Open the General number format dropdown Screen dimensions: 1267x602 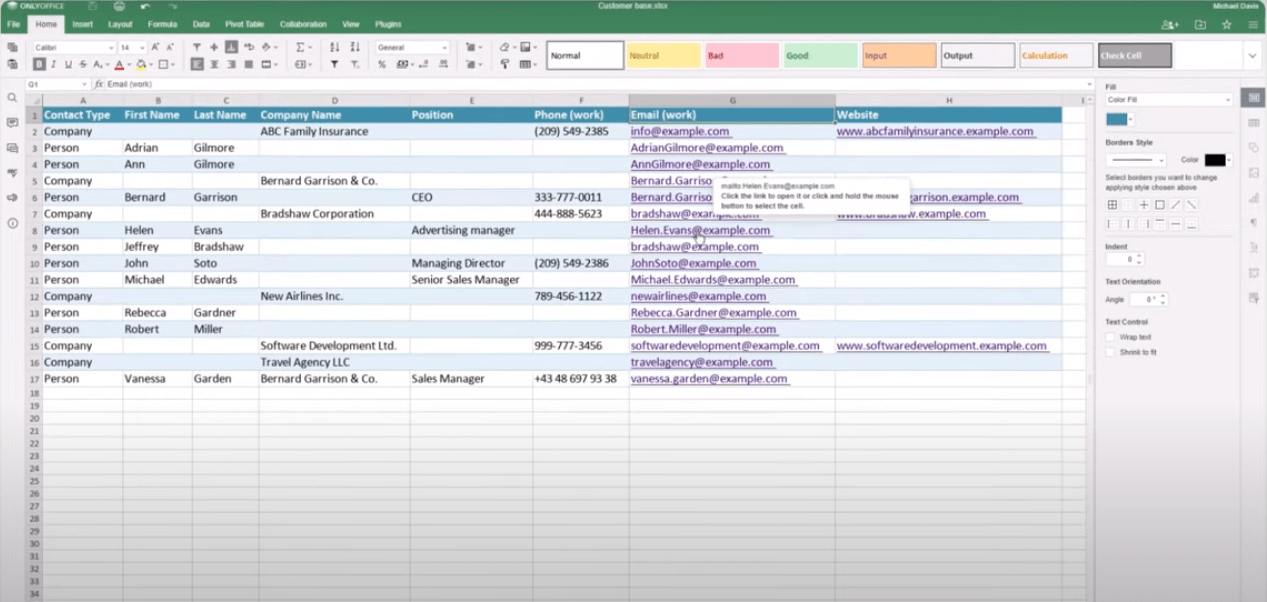(443, 48)
